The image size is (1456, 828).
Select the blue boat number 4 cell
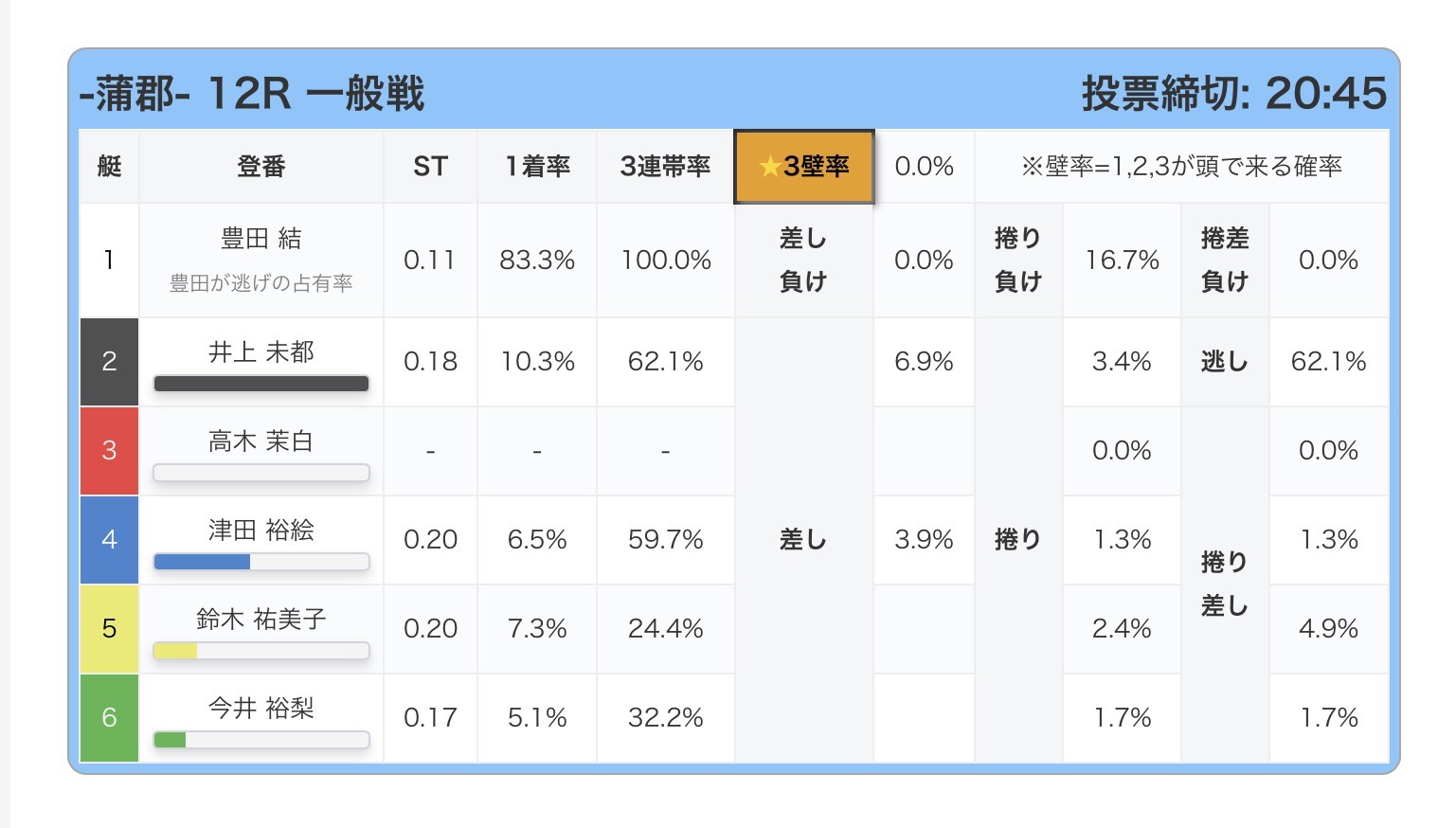click(x=109, y=539)
